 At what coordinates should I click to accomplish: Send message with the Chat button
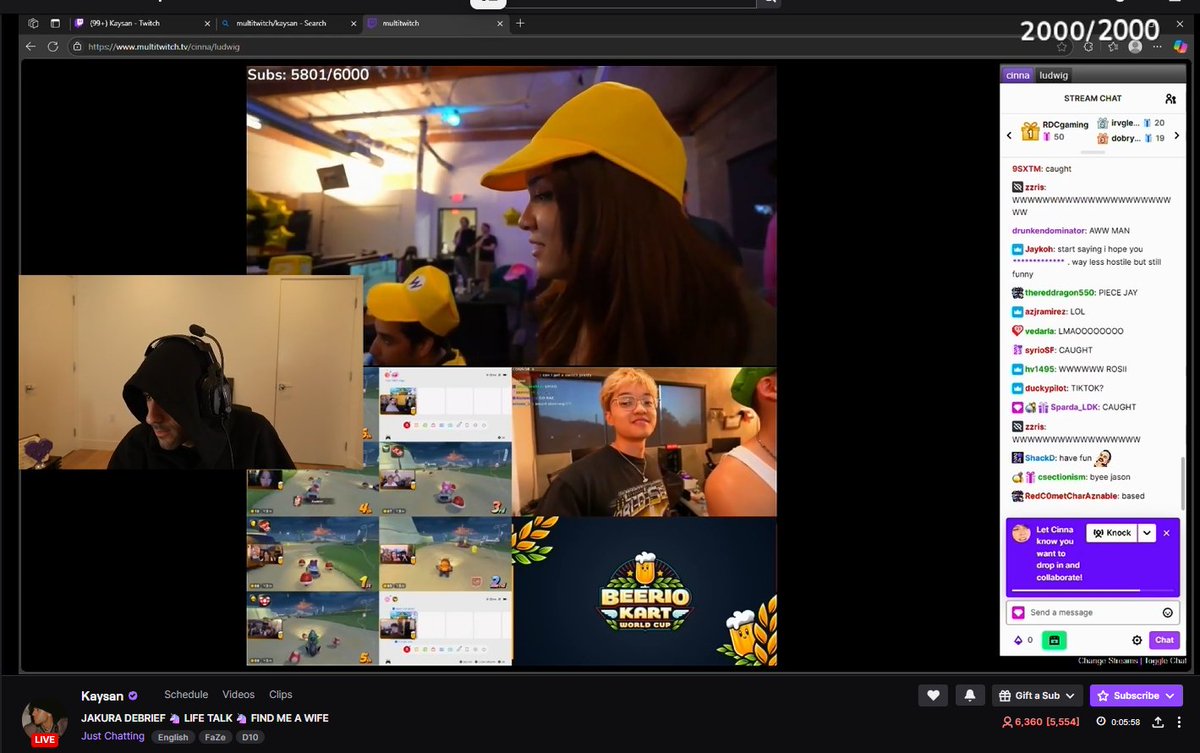(1164, 640)
